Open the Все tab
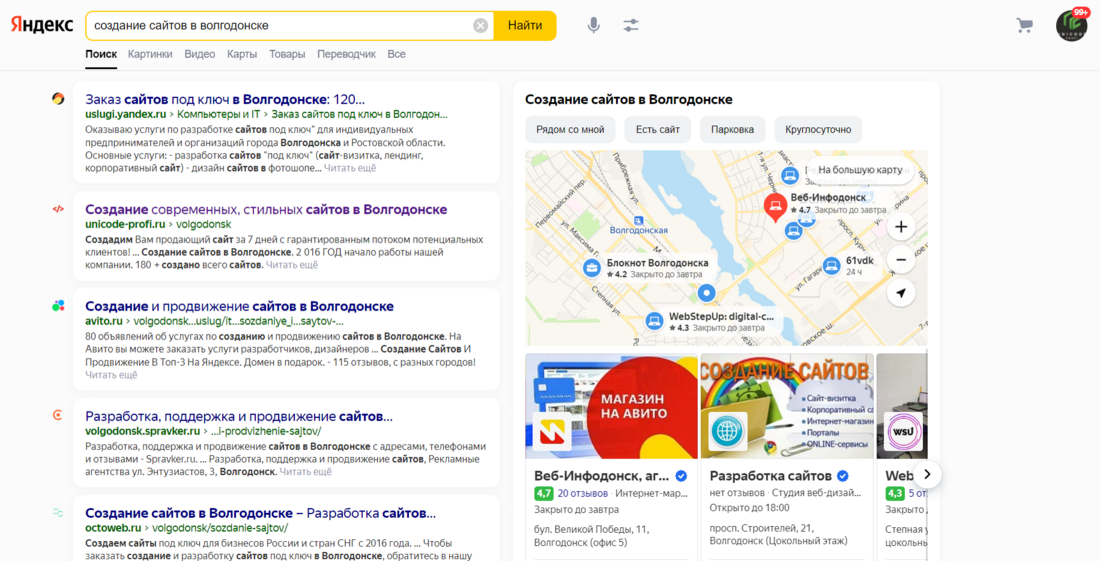 click(396, 54)
